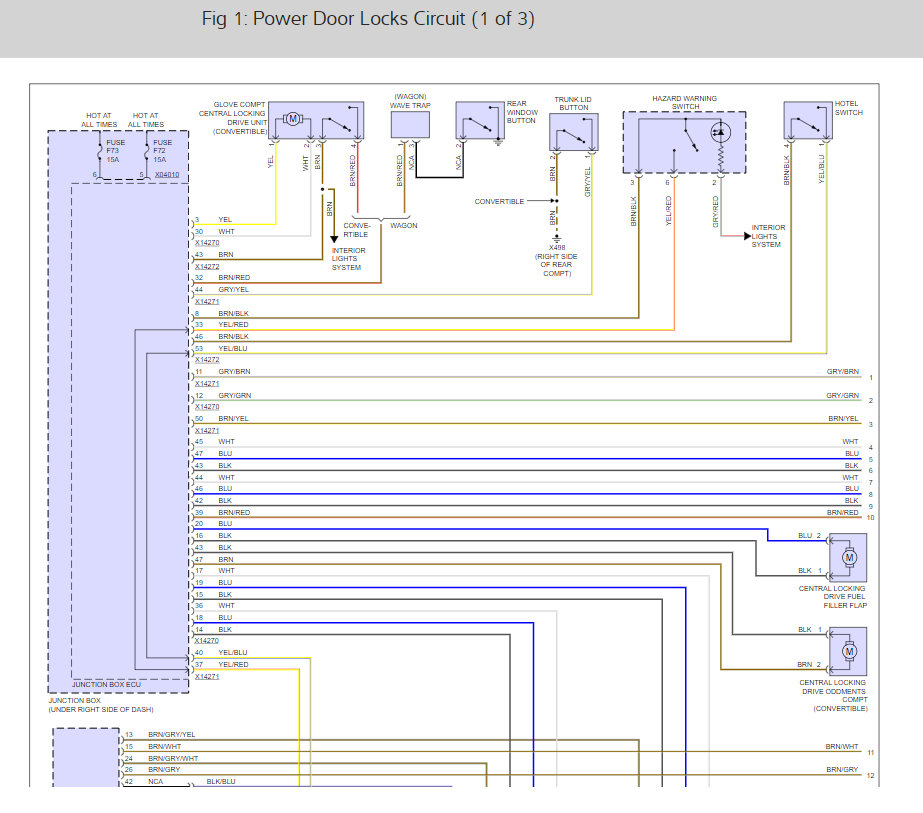The image size is (923, 813).
Task: Click the BRN 2 terminal label at oddments drive
Action: (809, 665)
